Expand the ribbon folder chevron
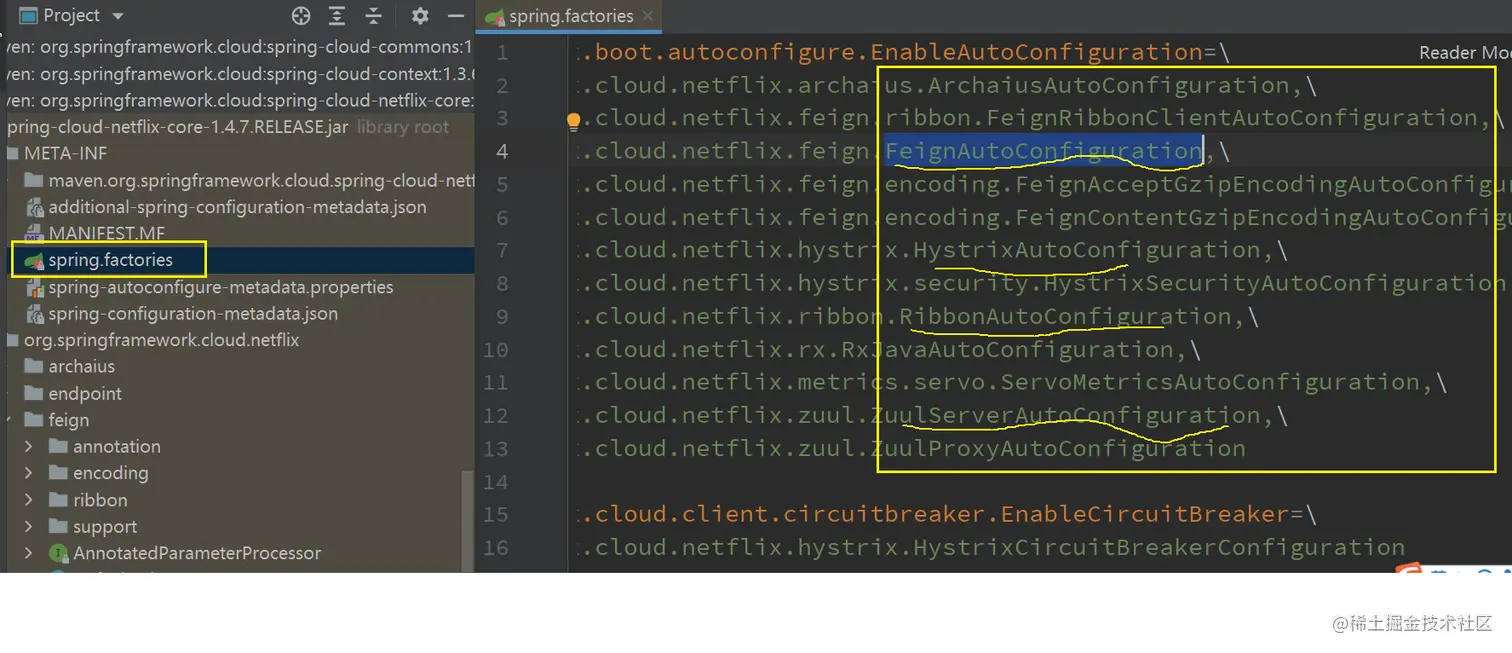1512x653 pixels. pyautogui.click(x=28, y=500)
